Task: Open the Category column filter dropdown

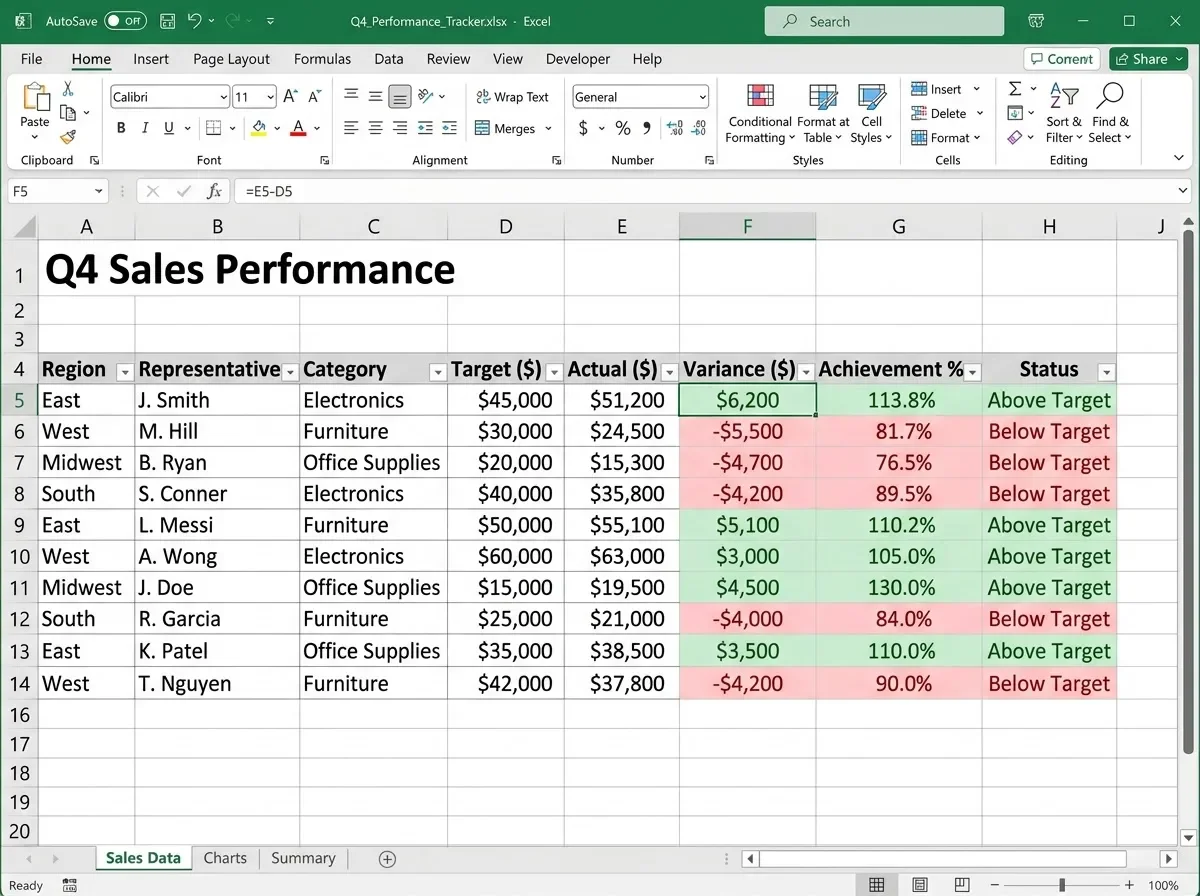Action: tap(437, 372)
